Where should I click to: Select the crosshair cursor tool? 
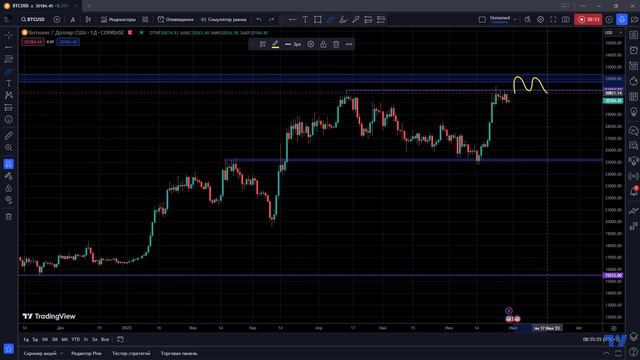[x=9, y=35]
